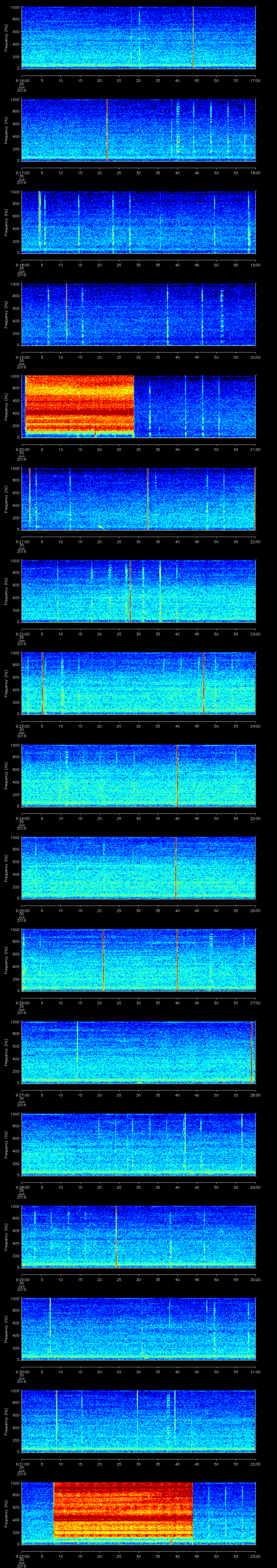Click the 55 seconds tick label under the 9:22:00 spectrogram
277x1568 pixels.
(x=236, y=634)
